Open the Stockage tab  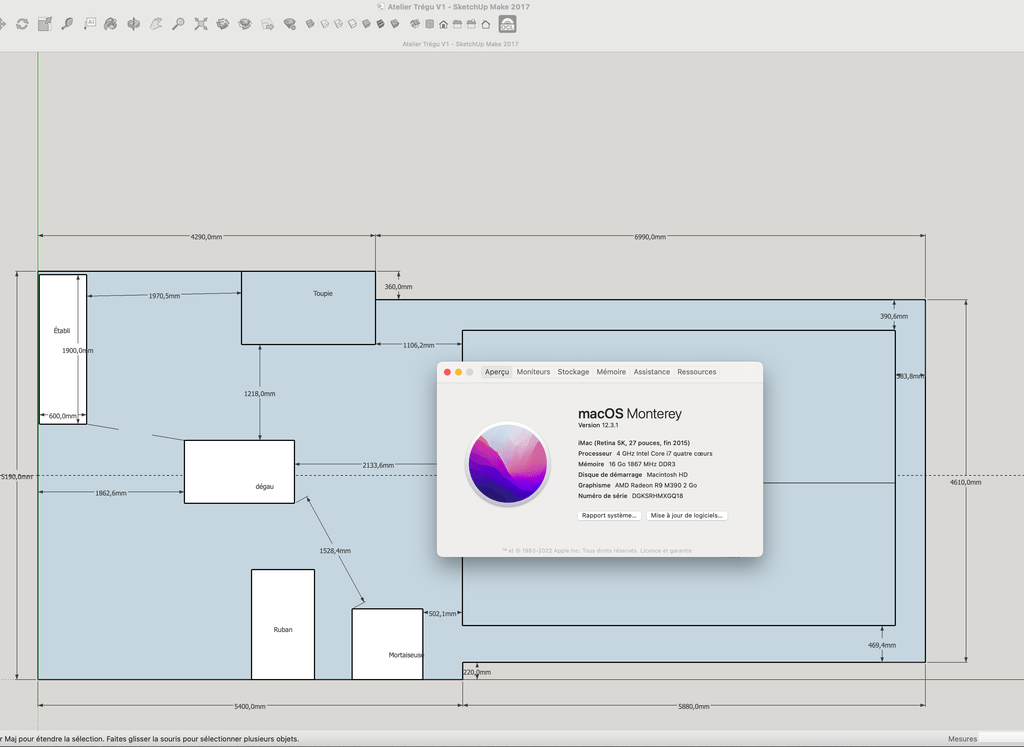point(573,372)
